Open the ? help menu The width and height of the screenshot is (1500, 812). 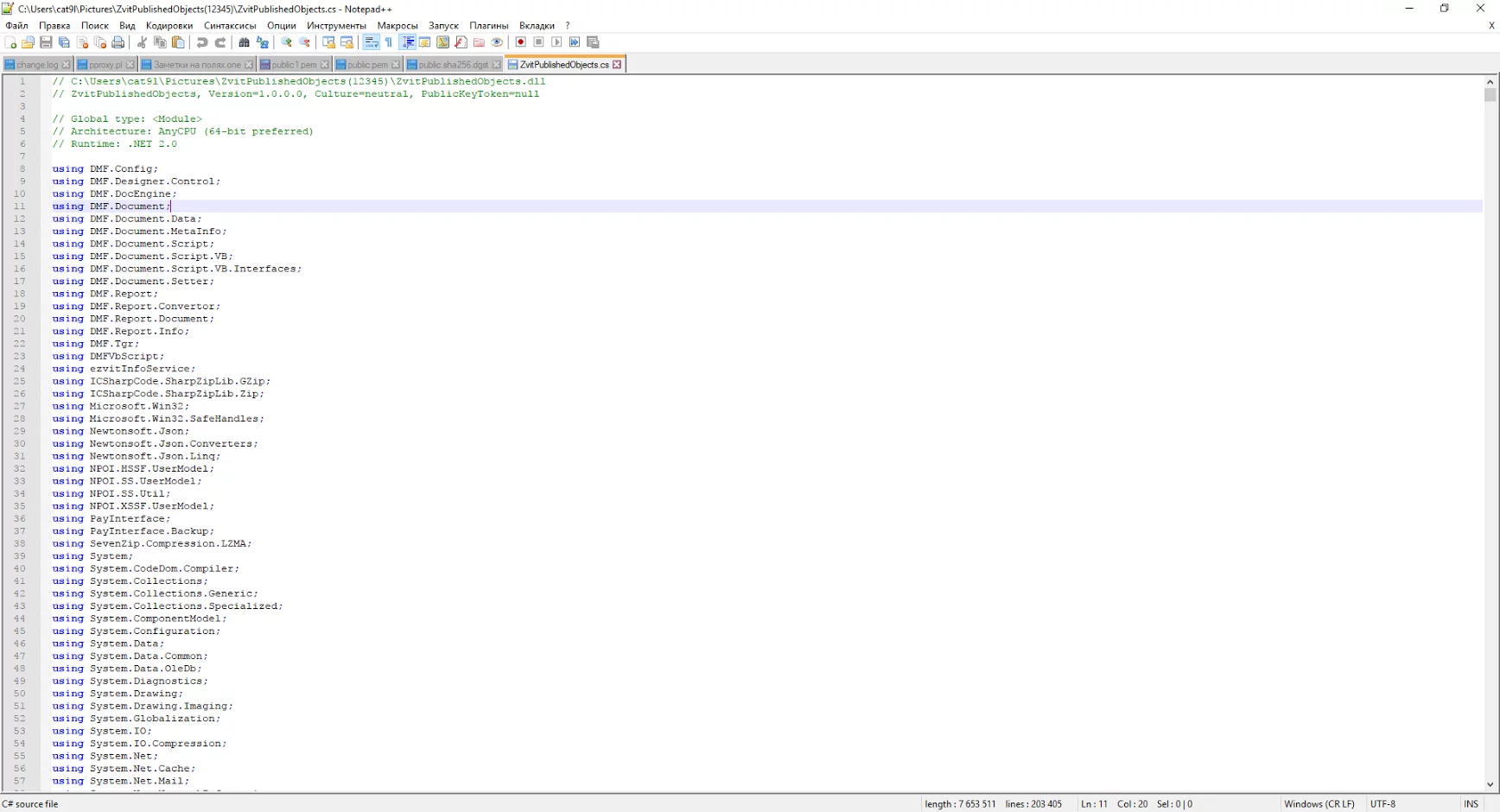[568, 26]
